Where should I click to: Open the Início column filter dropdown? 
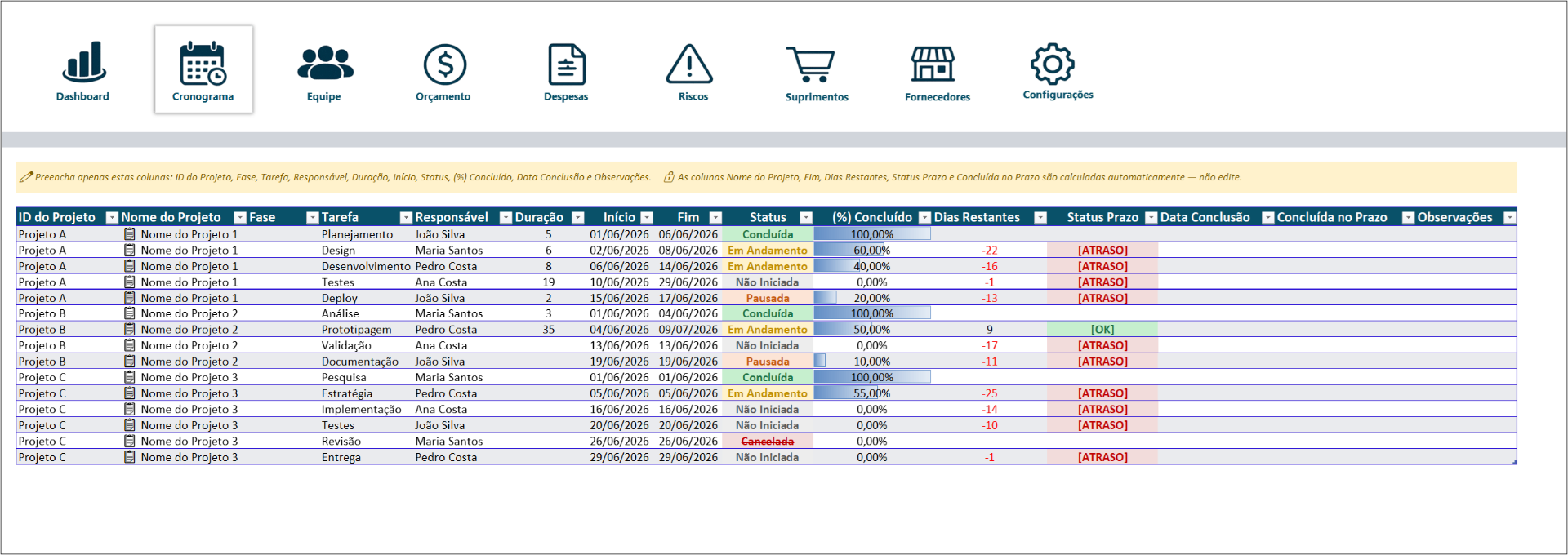click(647, 218)
